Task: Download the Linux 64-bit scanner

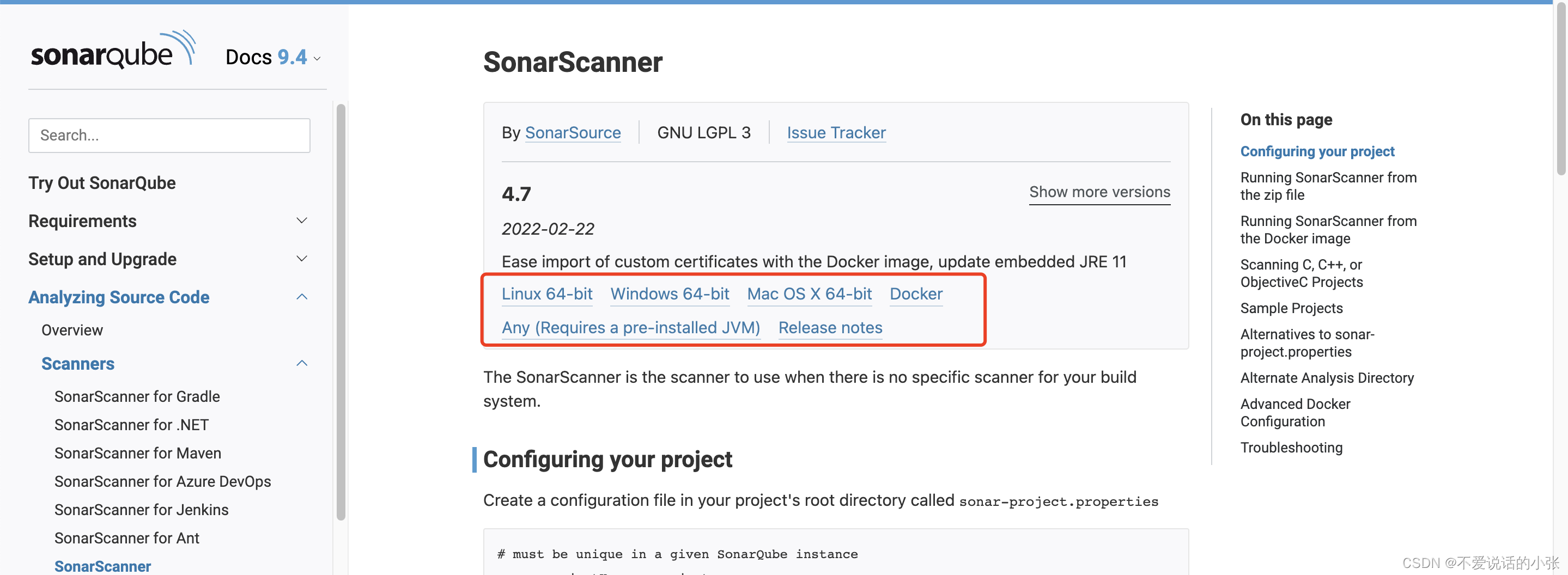Action: pyautogui.click(x=546, y=294)
